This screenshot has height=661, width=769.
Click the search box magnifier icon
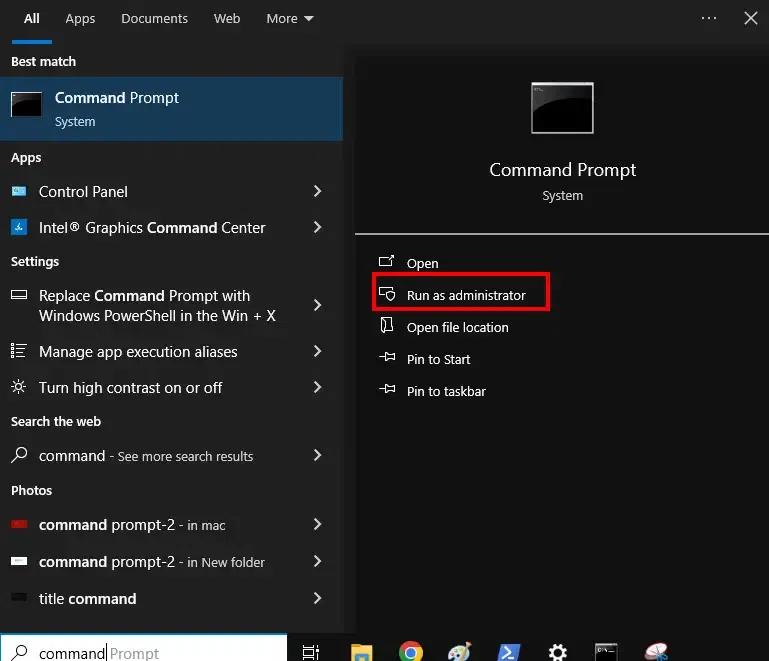[19, 652]
